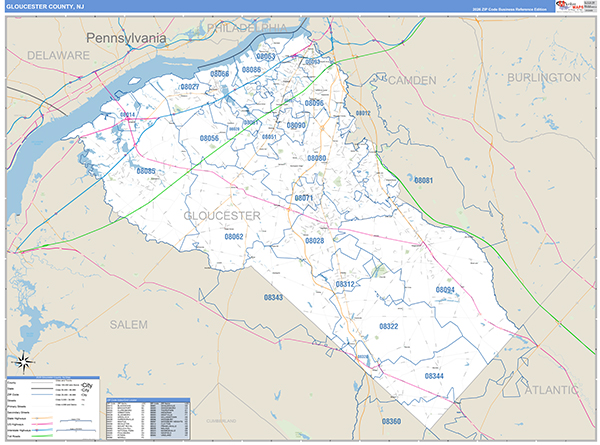Viewport: 600px width, 445px height.
Task: Select ZIP code 08085 label
Action: pos(146,171)
